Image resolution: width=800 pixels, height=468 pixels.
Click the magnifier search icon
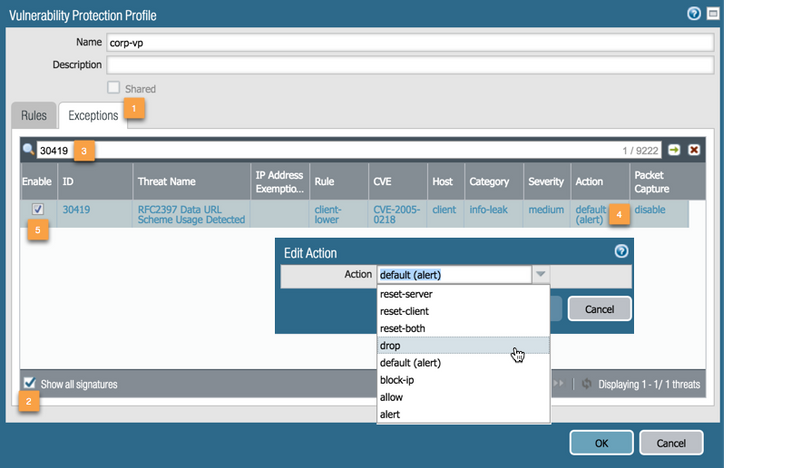[29, 151]
